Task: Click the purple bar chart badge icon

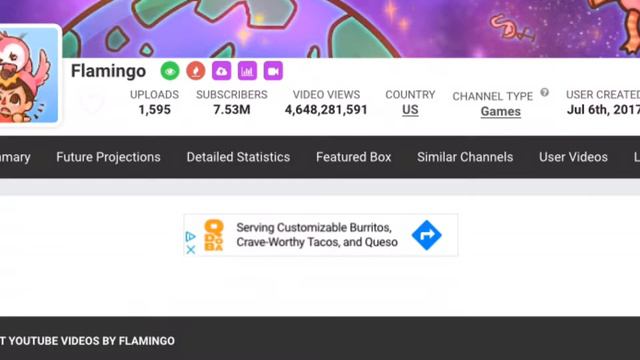Action: click(247, 71)
